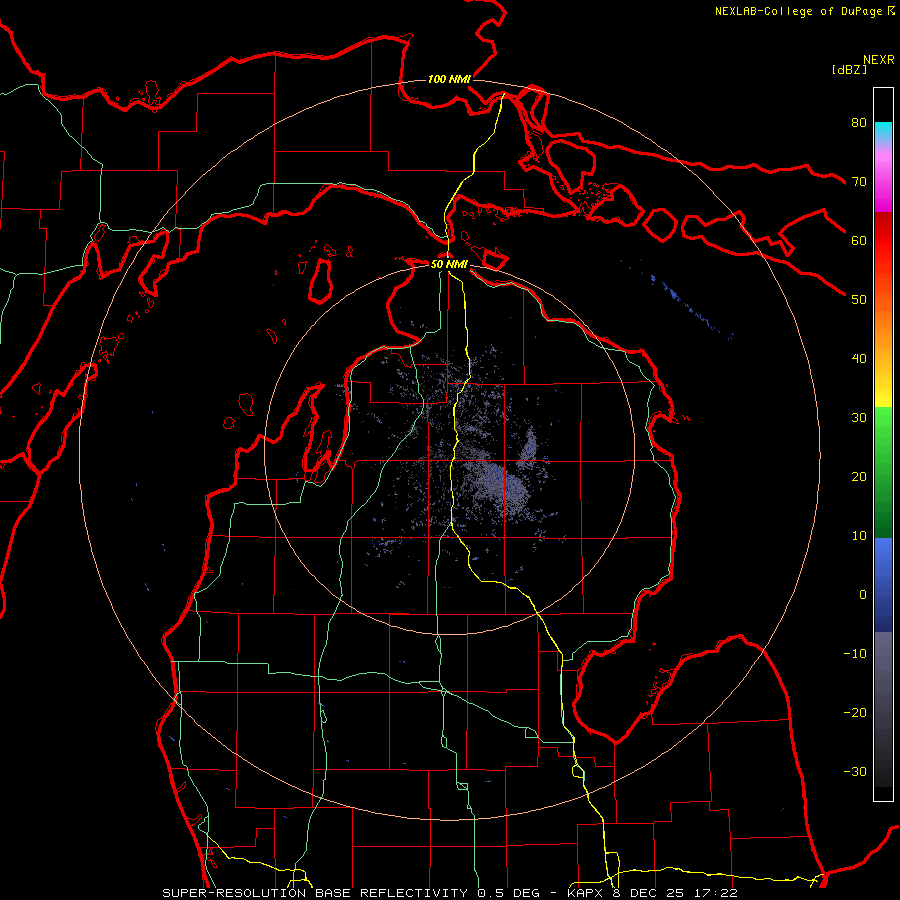The height and width of the screenshot is (900, 900).
Task: Click the dense radar echo cluster near center
Action: point(496,482)
